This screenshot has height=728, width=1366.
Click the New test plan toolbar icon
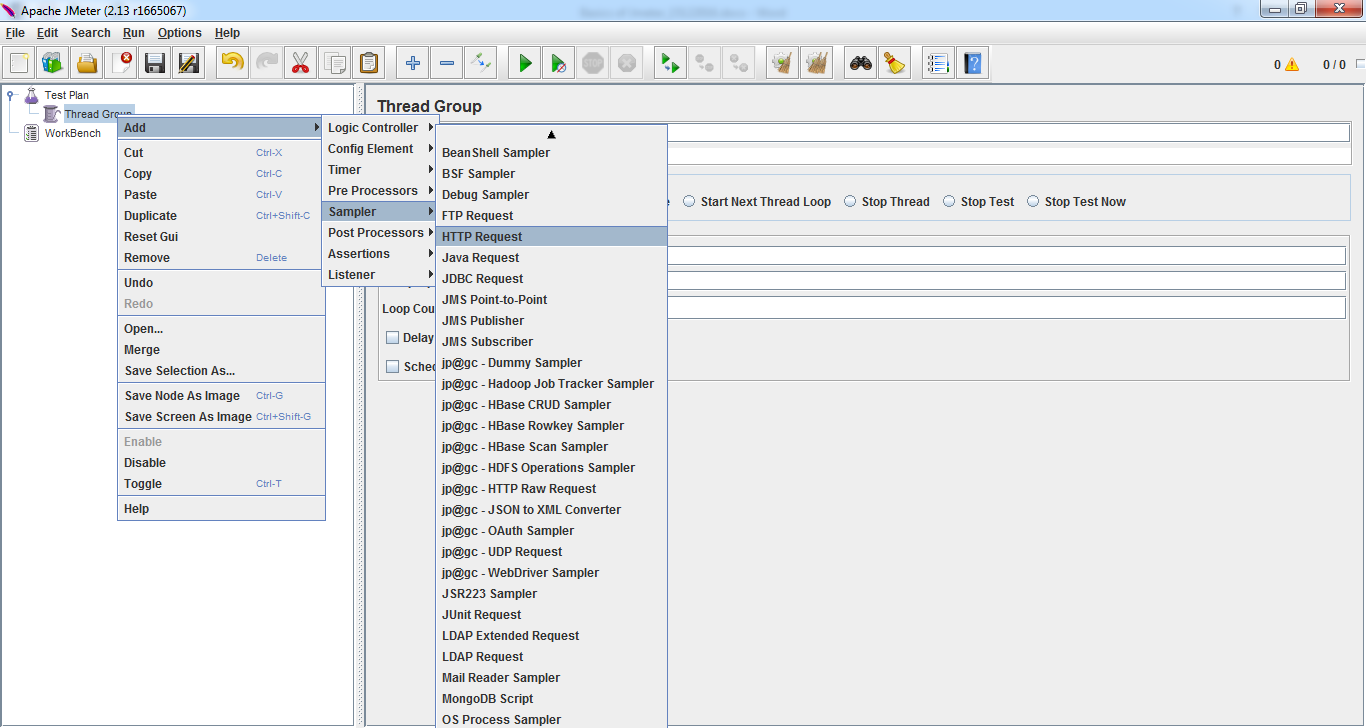[x=19, y=63]
